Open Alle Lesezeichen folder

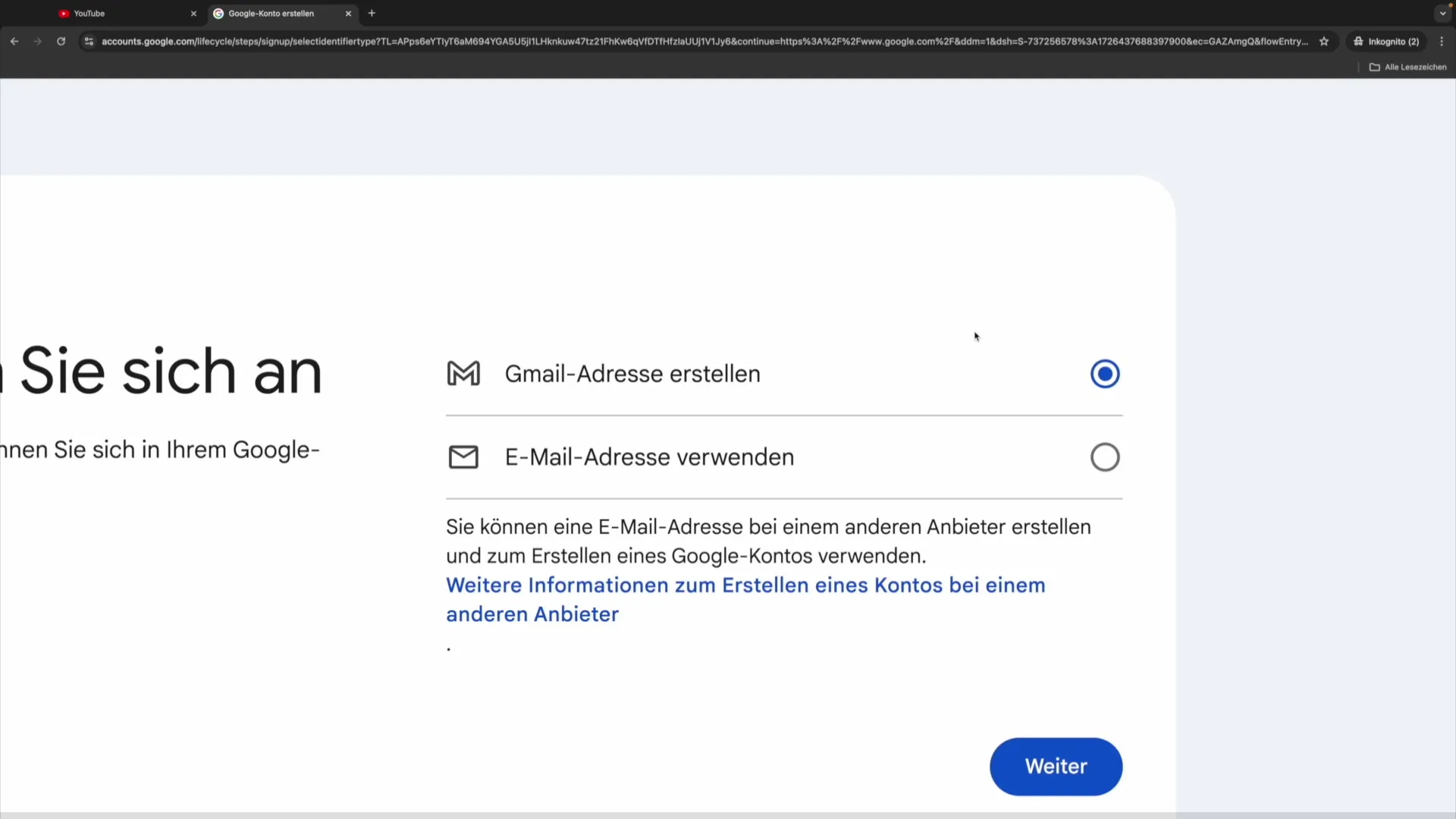(1407, 67)
